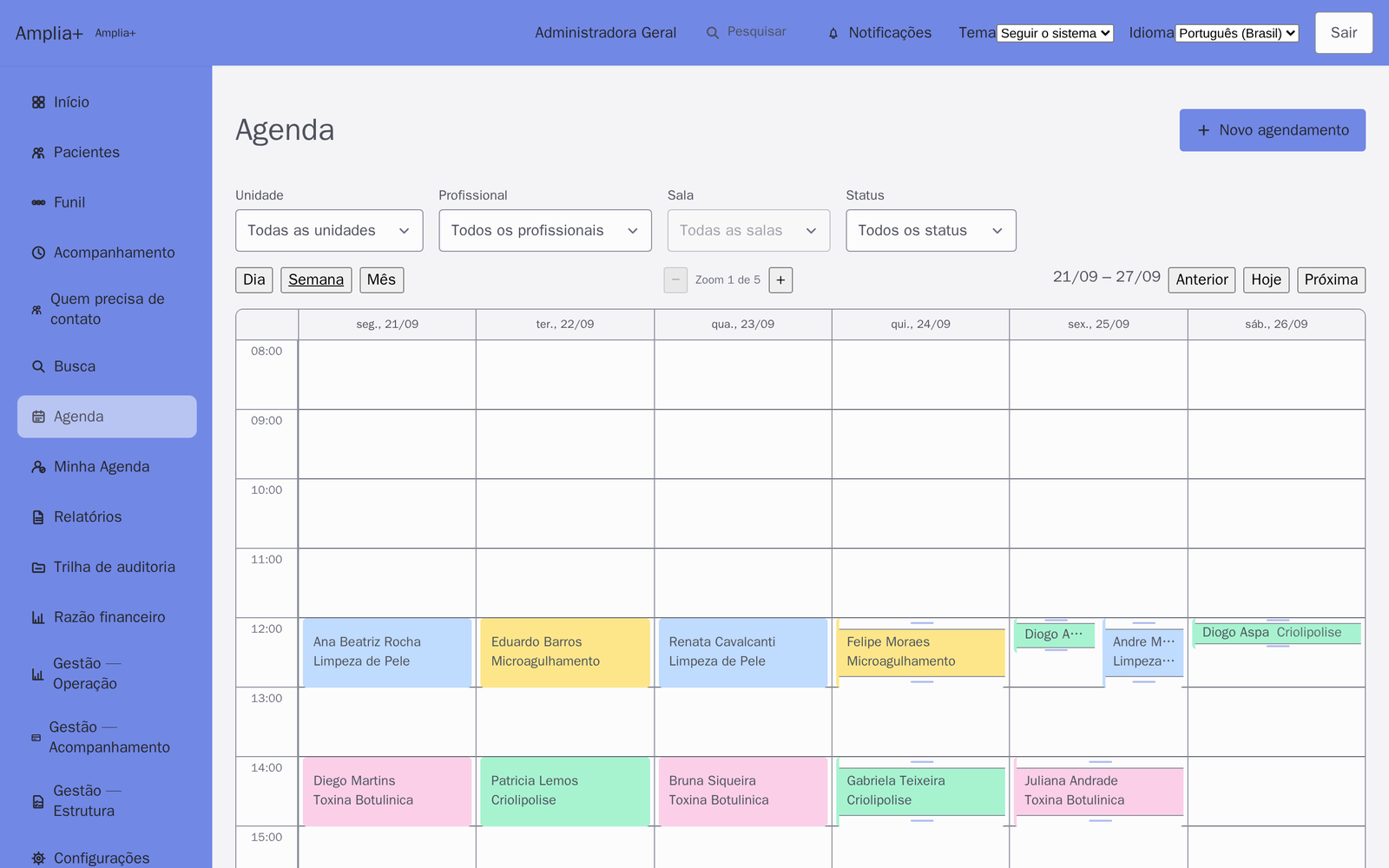Click the Amplia+ logo text

point(49,33)
